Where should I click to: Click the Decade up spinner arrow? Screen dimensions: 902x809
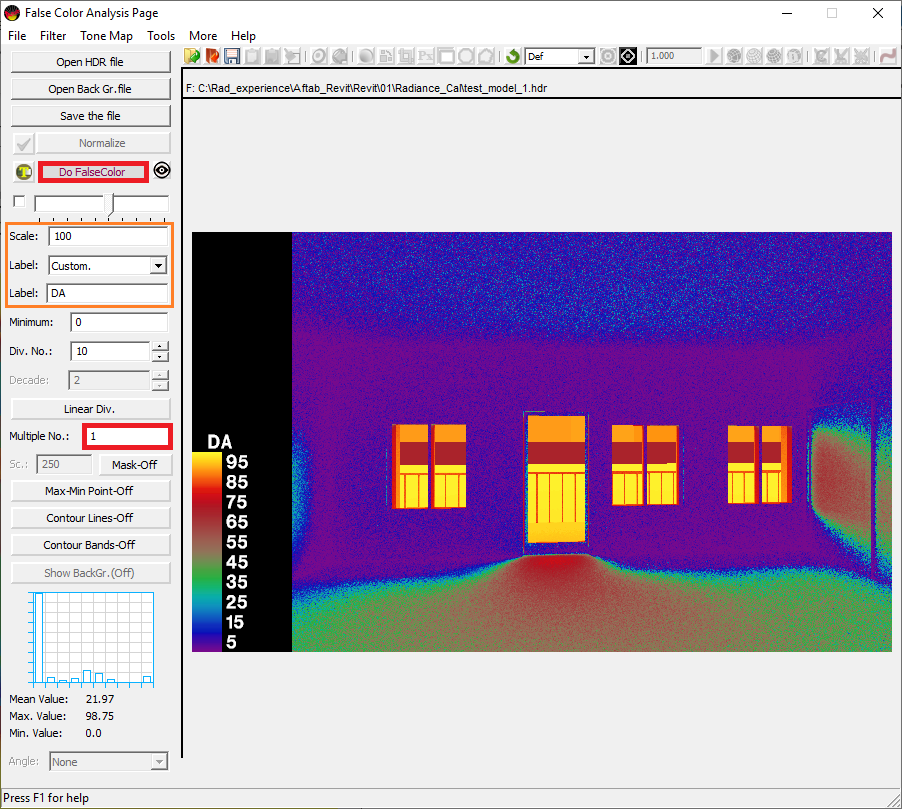click(x=160, y=375)
